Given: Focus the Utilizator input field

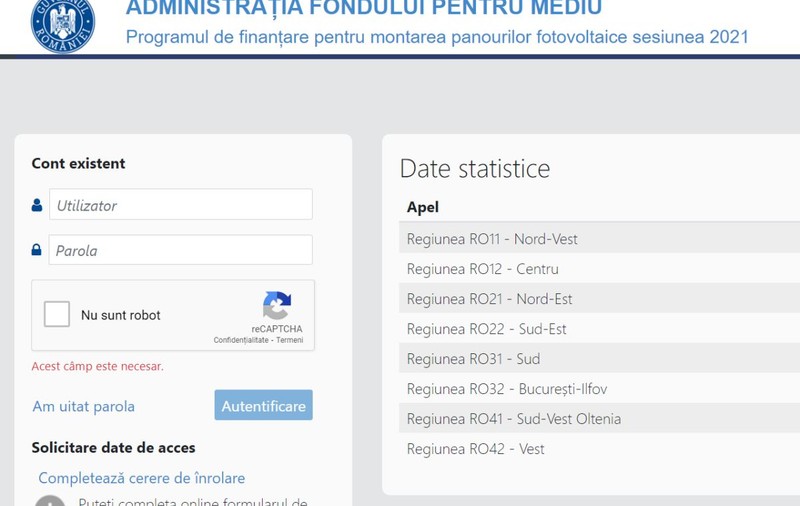Looking at the screenshot, I should (x=181, y=205).
